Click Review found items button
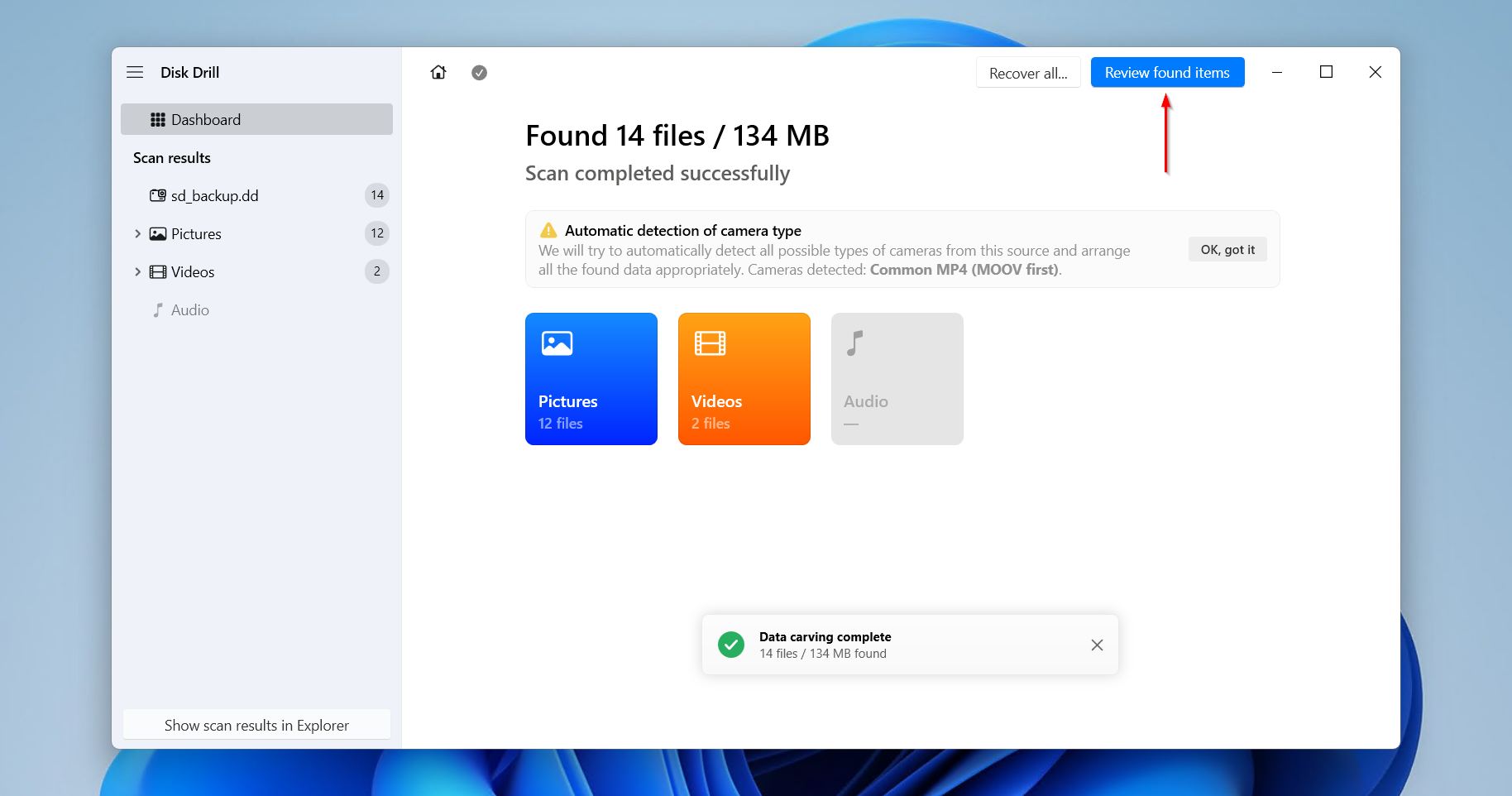Screen dimensions: 1512x796 (x=1166, y=73)
